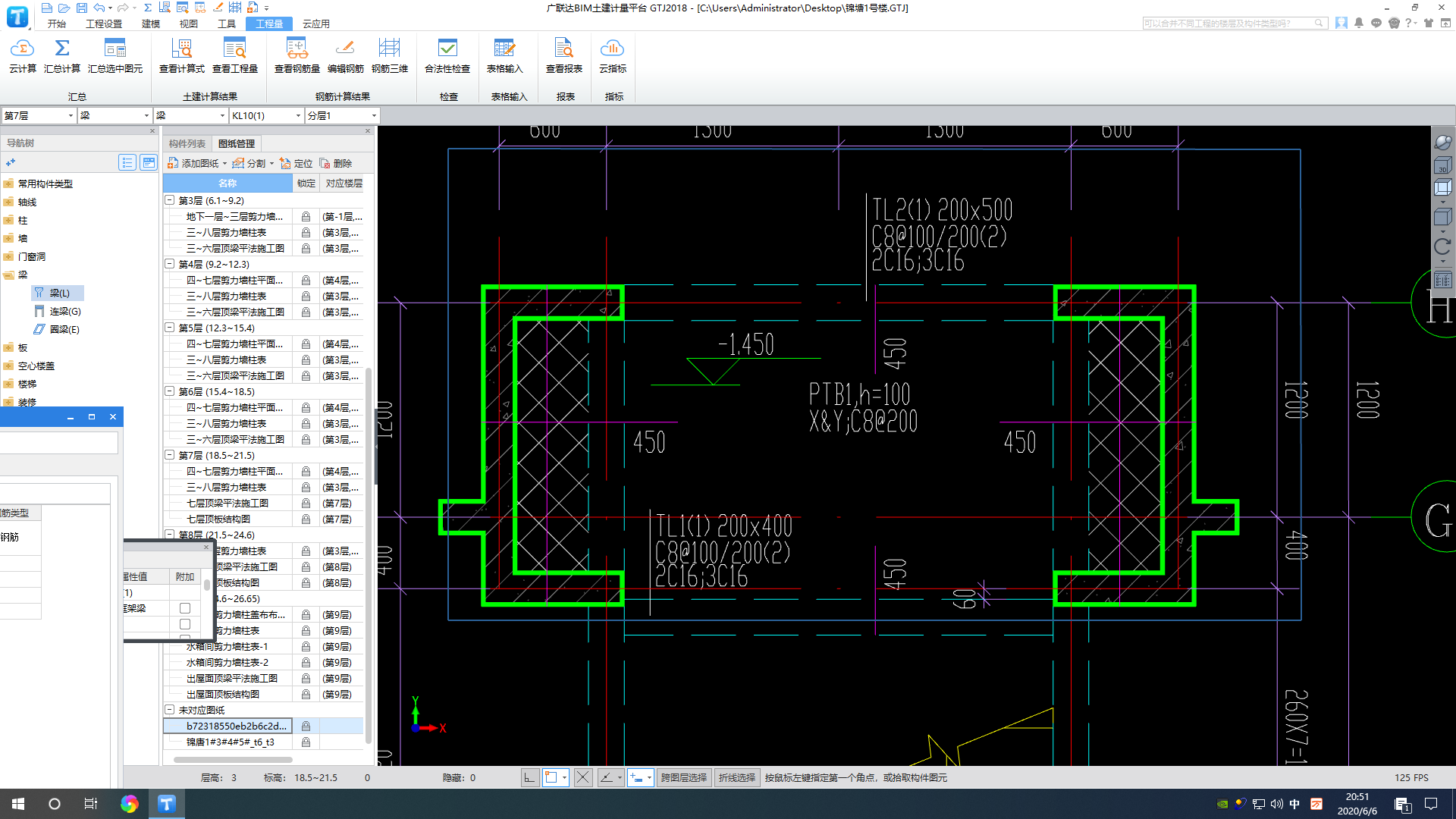1456x819 pixels.
Task: Toggle lock for 水箱间剪力墙柱表-1
Action: [306, 647]
